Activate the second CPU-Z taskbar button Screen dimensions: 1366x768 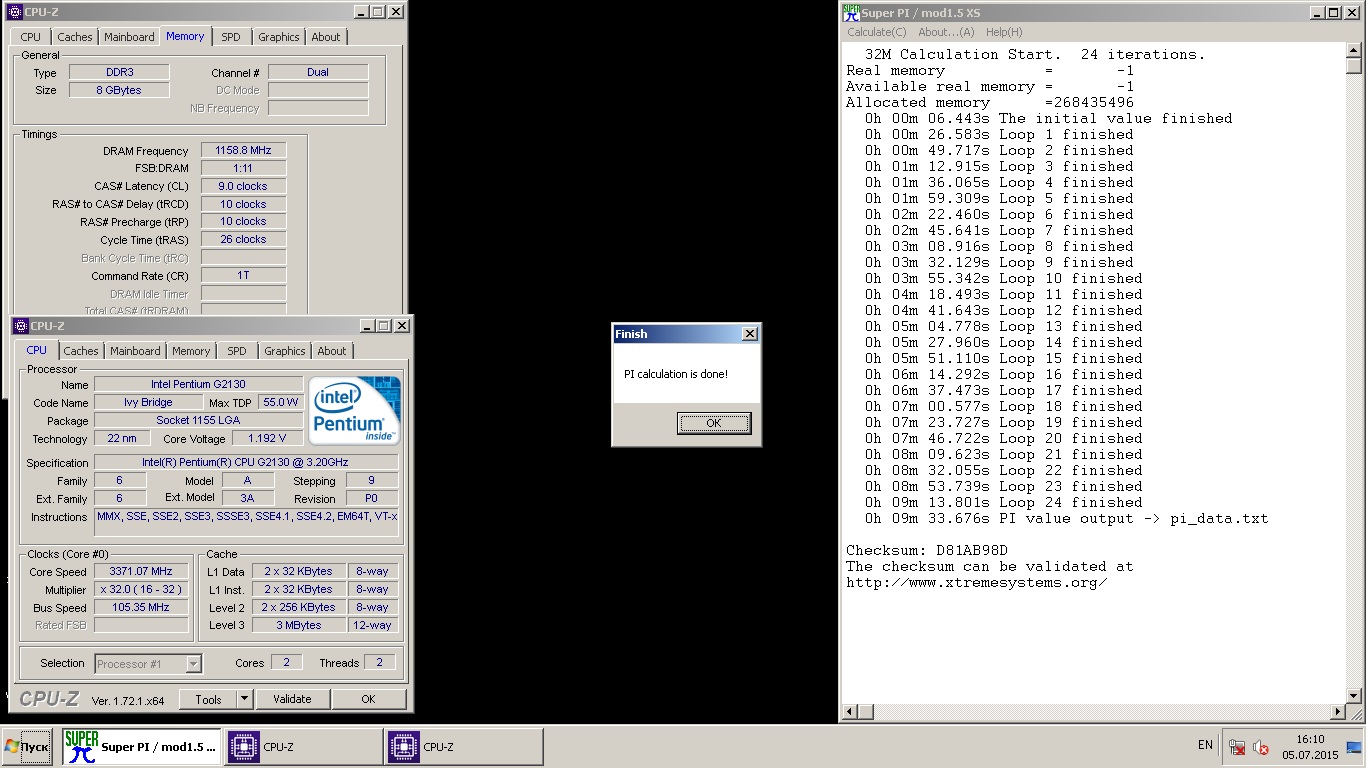click(463, 747)
